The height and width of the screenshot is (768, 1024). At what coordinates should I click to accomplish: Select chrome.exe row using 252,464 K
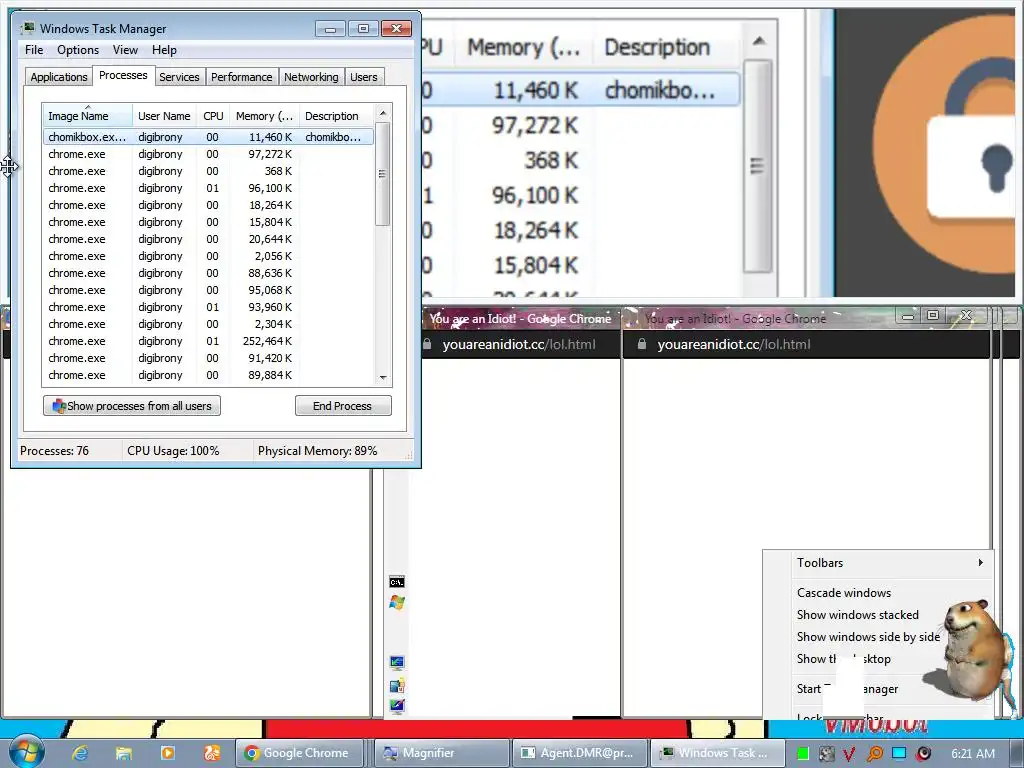pos(208,341)
